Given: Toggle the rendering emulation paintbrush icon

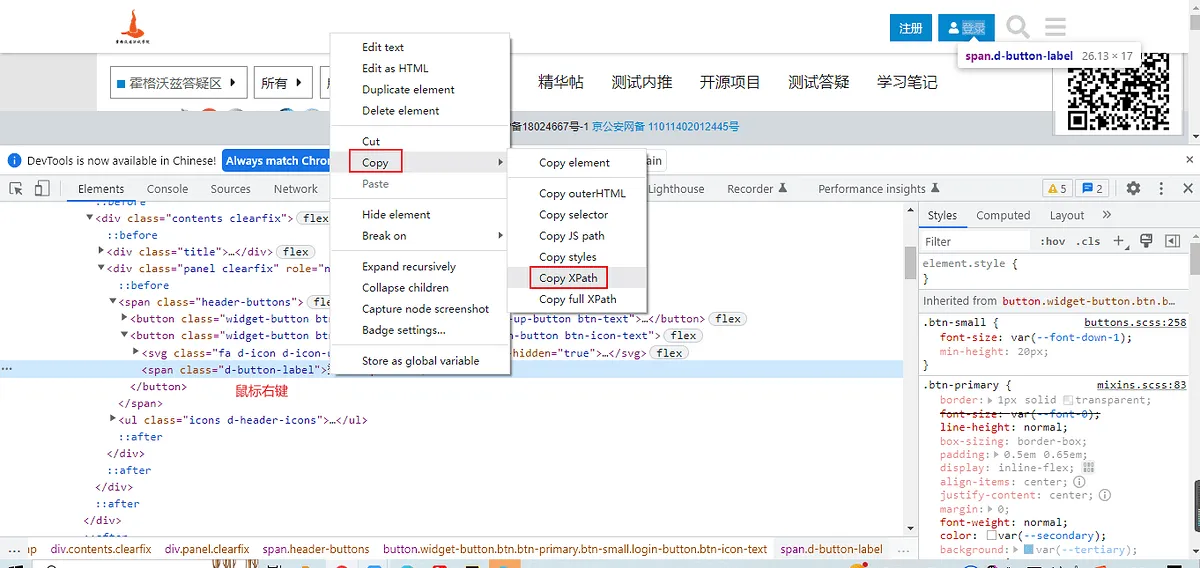Looking at the screenshot, I should [x=1147, y=241].
